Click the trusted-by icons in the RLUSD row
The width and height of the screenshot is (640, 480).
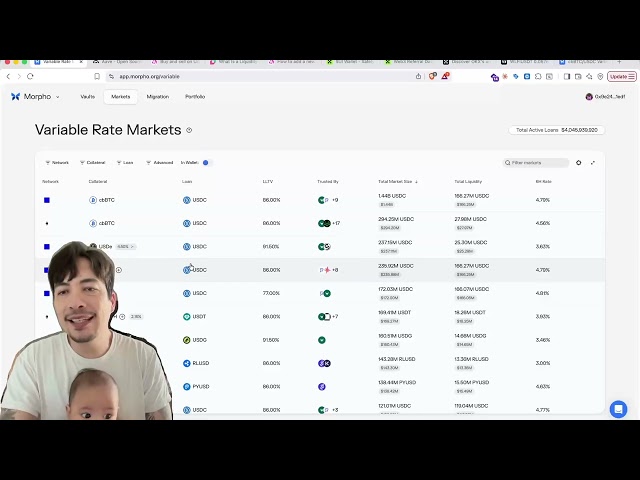[324, 363]
